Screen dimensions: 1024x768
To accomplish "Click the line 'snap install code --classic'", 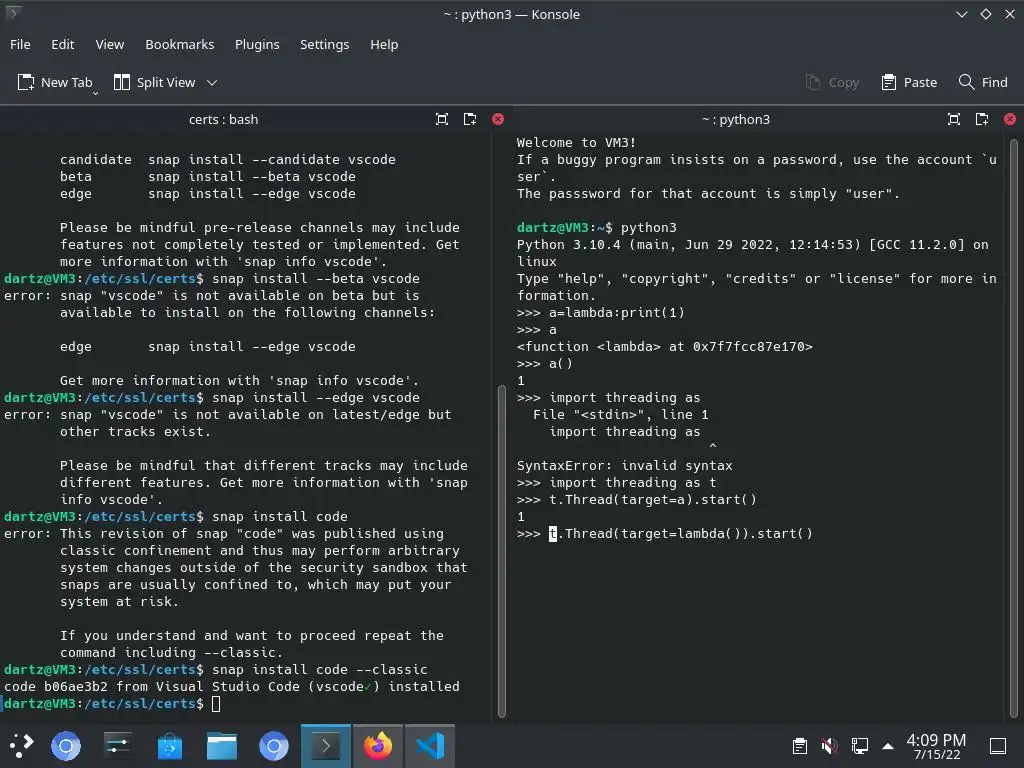I will click(319, 670).
